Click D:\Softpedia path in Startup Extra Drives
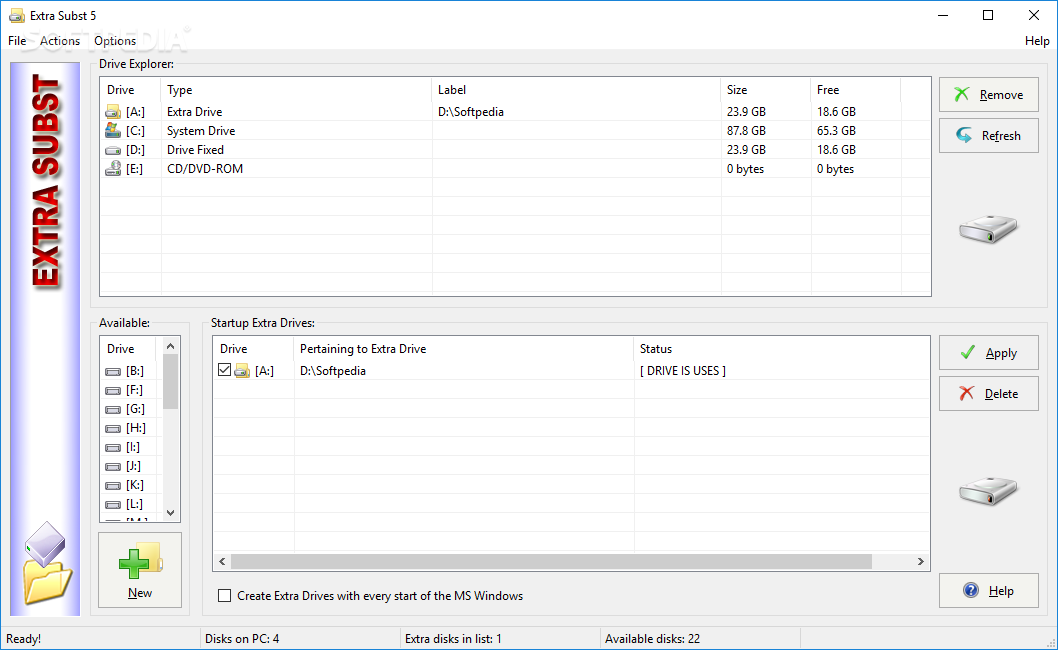Image resolution: width=1058 pixels, height=650 pixels. click(333, 371)
